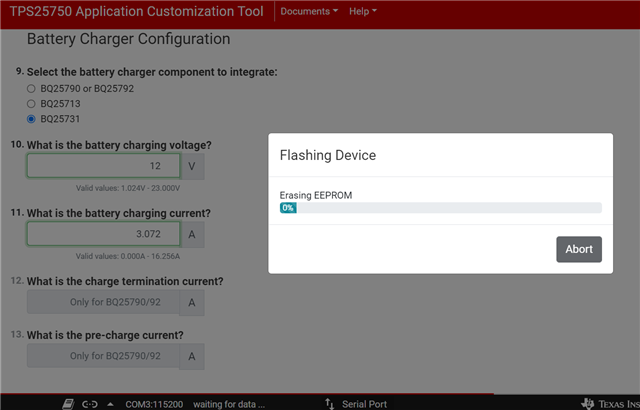Viewport: 640px width, 410px height.
Task: Click the A unit label beside charging current
Action: point(192,235)
